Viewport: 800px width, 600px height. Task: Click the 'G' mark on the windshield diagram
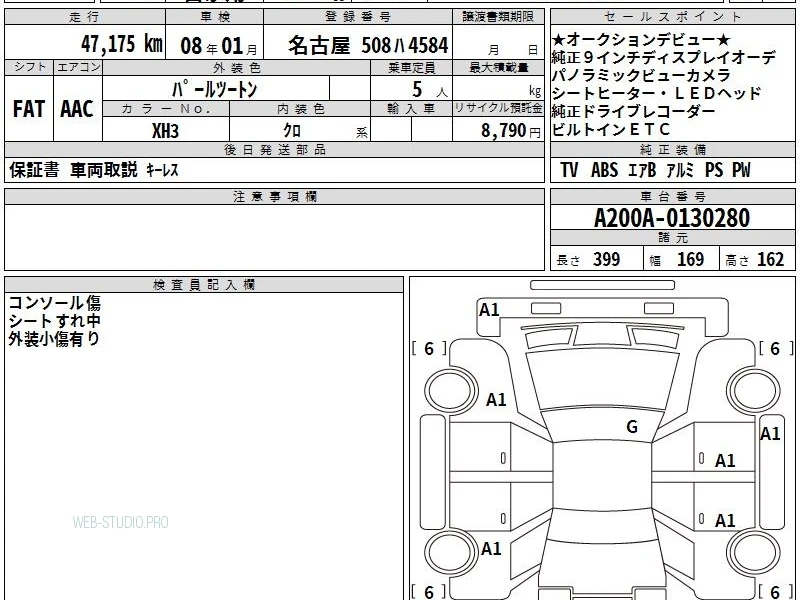pos(632,427)
